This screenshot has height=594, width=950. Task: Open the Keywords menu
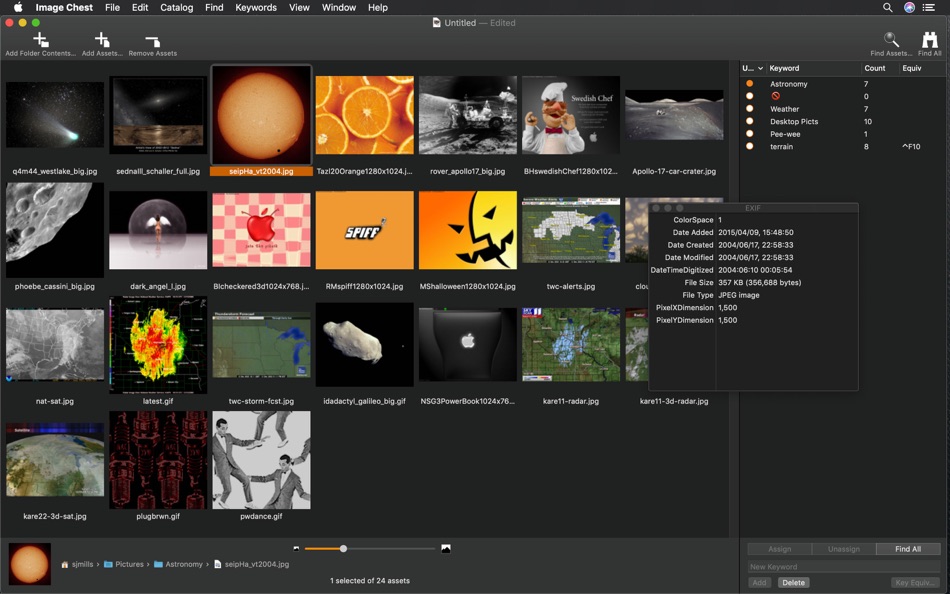pos(255,7)
